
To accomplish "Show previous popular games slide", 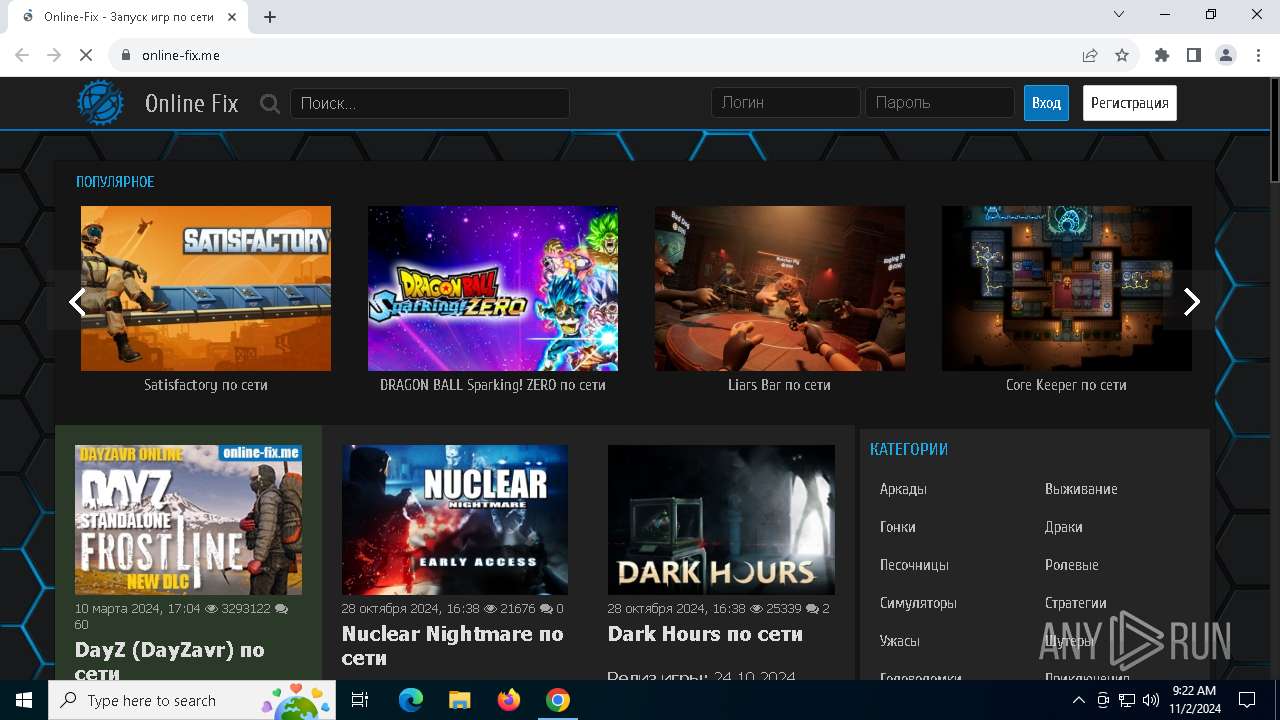I will point(77,301).
